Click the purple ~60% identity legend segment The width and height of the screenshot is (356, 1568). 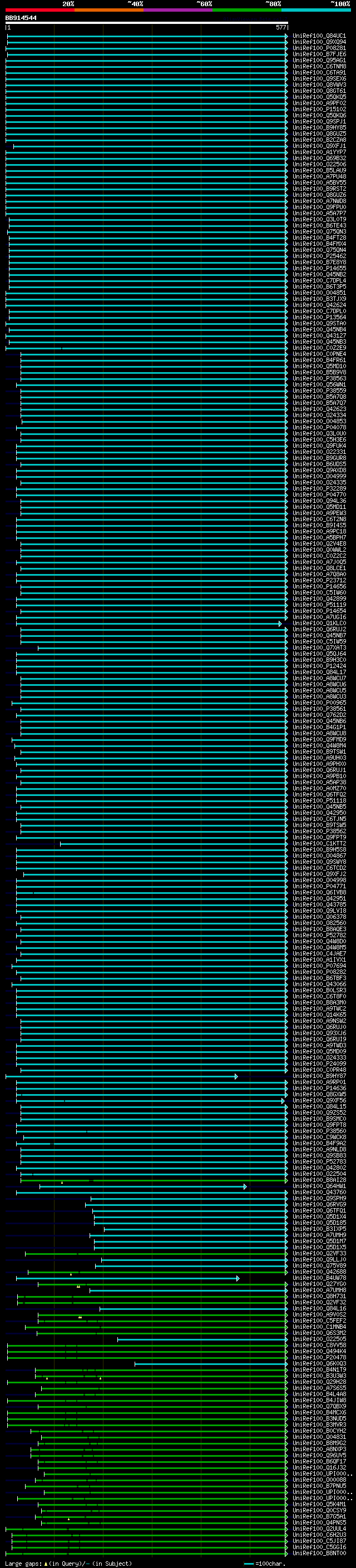click(x=177, y=10)
